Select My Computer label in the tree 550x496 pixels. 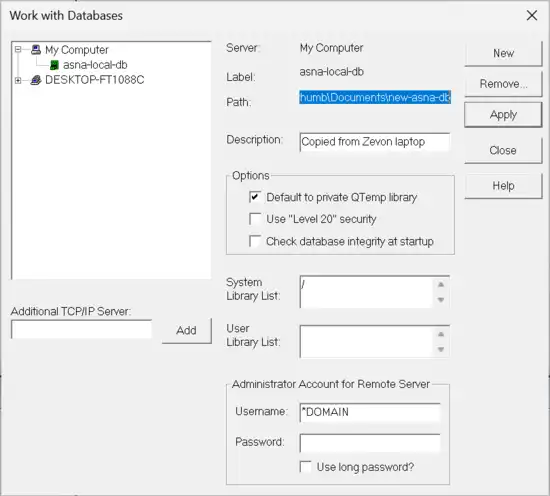click(x=77, y=50)
